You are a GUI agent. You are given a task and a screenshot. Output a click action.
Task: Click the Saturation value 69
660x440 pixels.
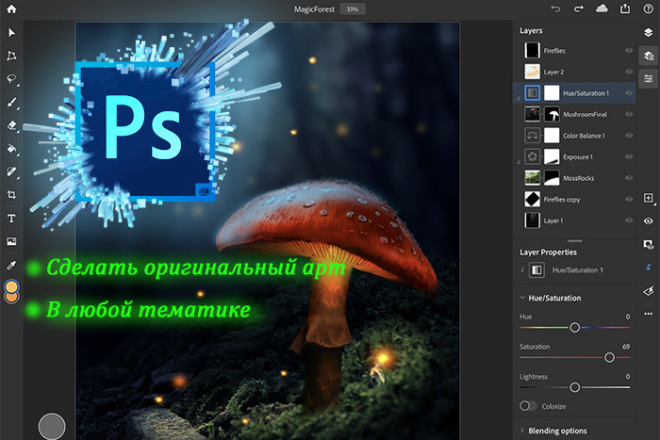pyautogui.click(x=626, y=347)
